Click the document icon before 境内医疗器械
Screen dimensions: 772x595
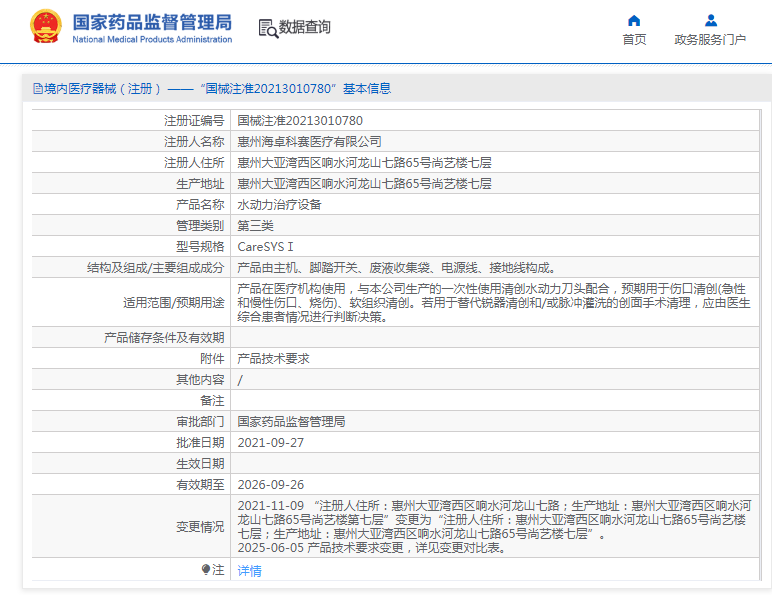pyautogui.click(x=37, y=89)
